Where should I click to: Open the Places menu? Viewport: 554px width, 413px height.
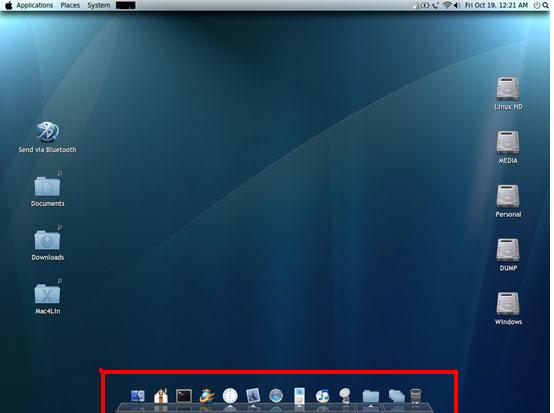70,5
